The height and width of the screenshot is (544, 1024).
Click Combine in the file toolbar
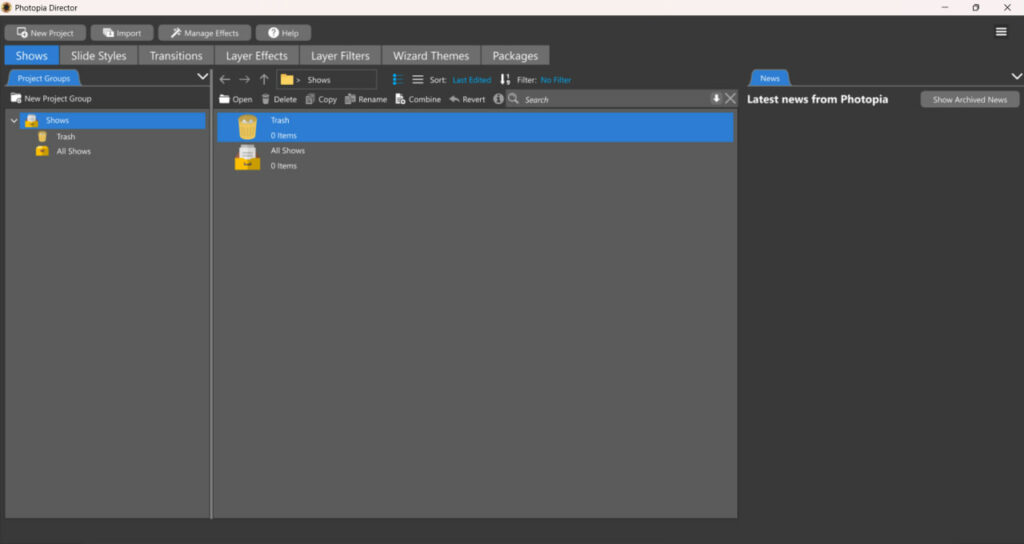coord(418,99)
